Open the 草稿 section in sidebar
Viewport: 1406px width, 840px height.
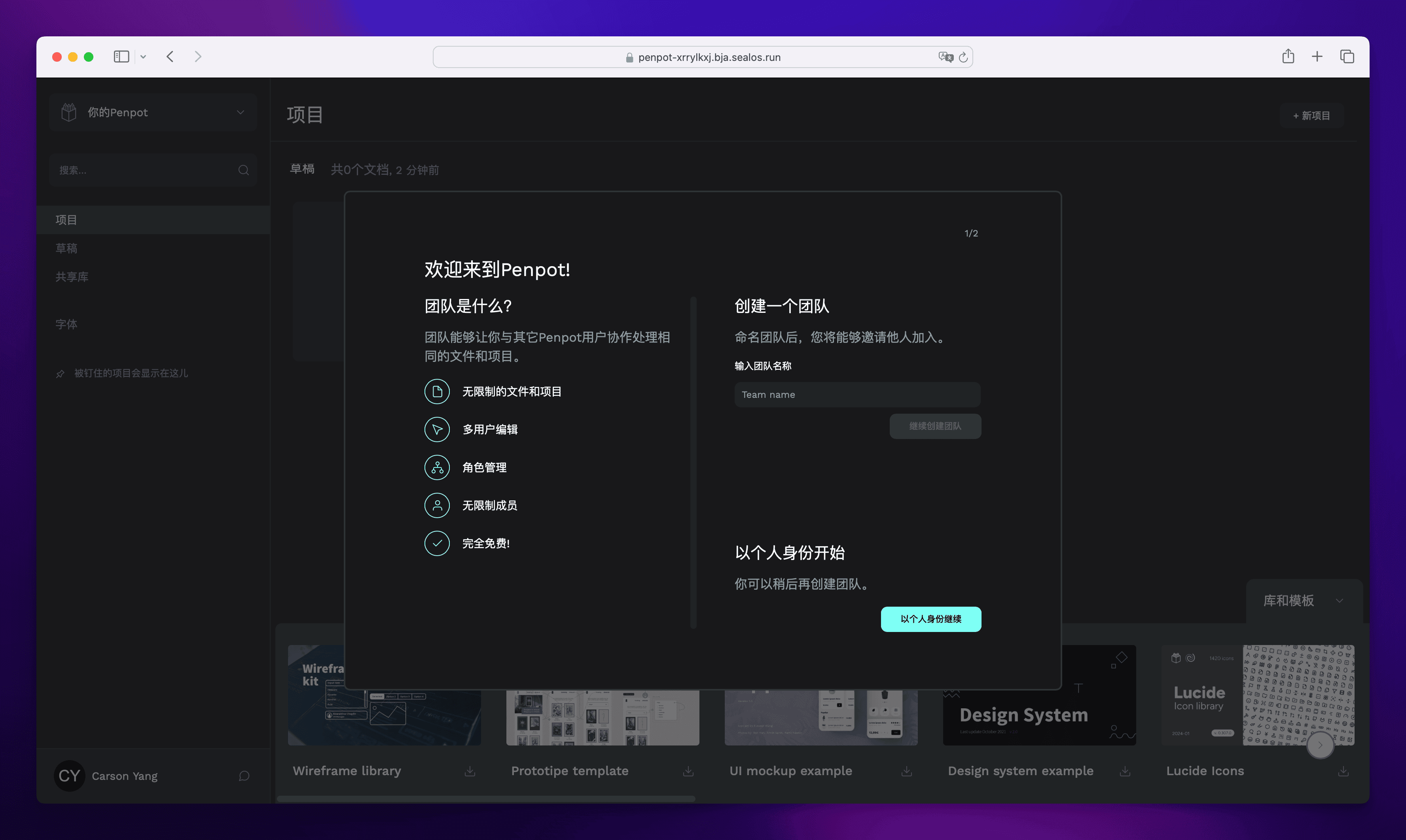coord(66,248)
